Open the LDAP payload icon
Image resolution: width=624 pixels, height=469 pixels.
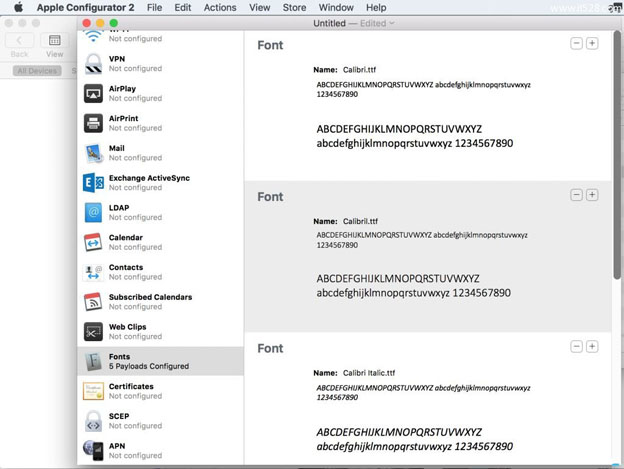94,212
